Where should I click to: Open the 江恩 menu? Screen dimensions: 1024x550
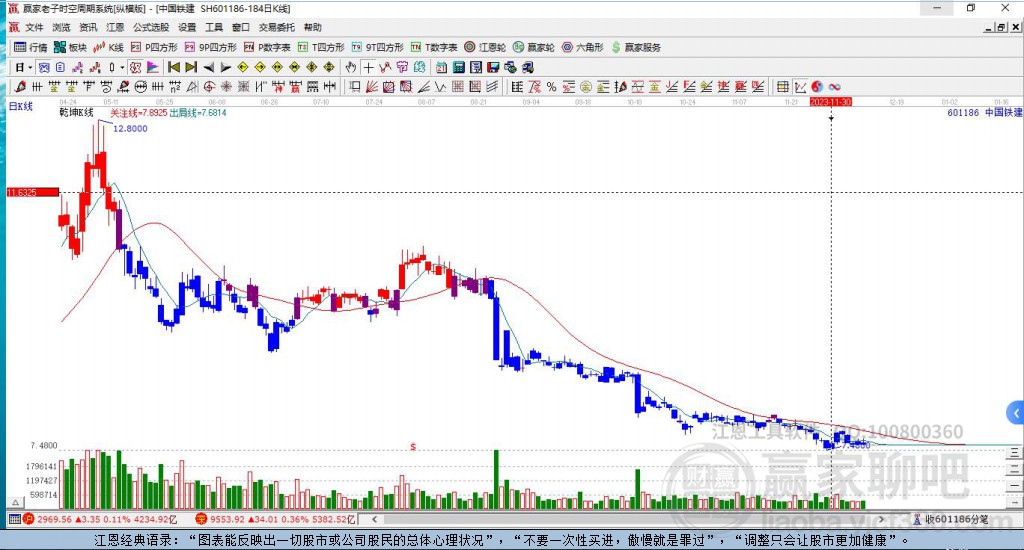[x=115, y=27]
